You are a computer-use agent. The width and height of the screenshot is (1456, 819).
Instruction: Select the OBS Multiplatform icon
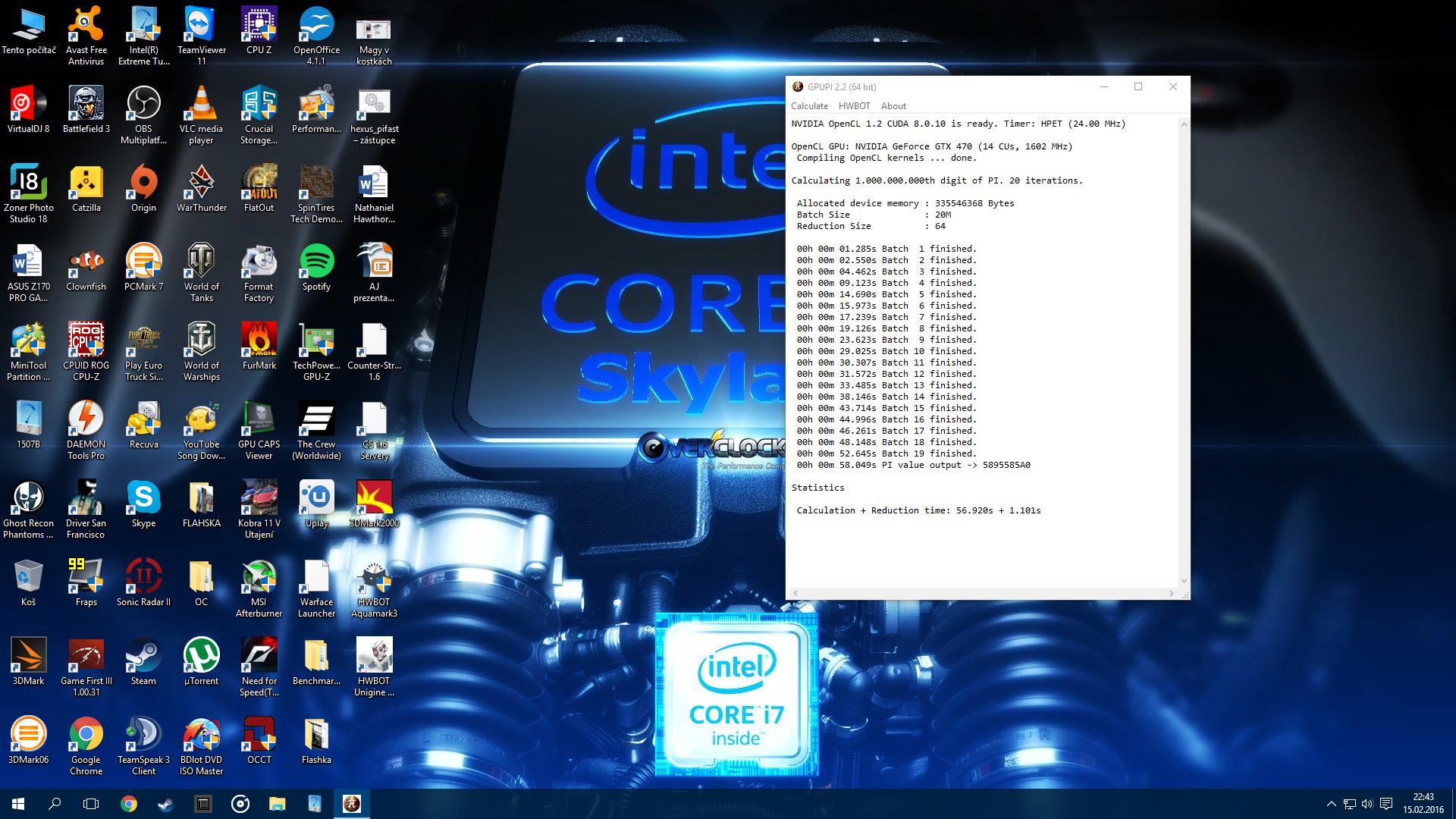point(143,115)
